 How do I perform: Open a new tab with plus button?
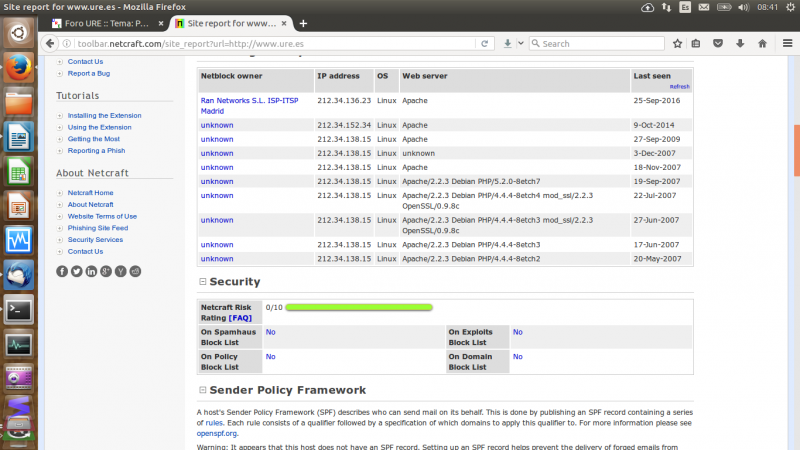pyautogui.click(x=303, y=23)
